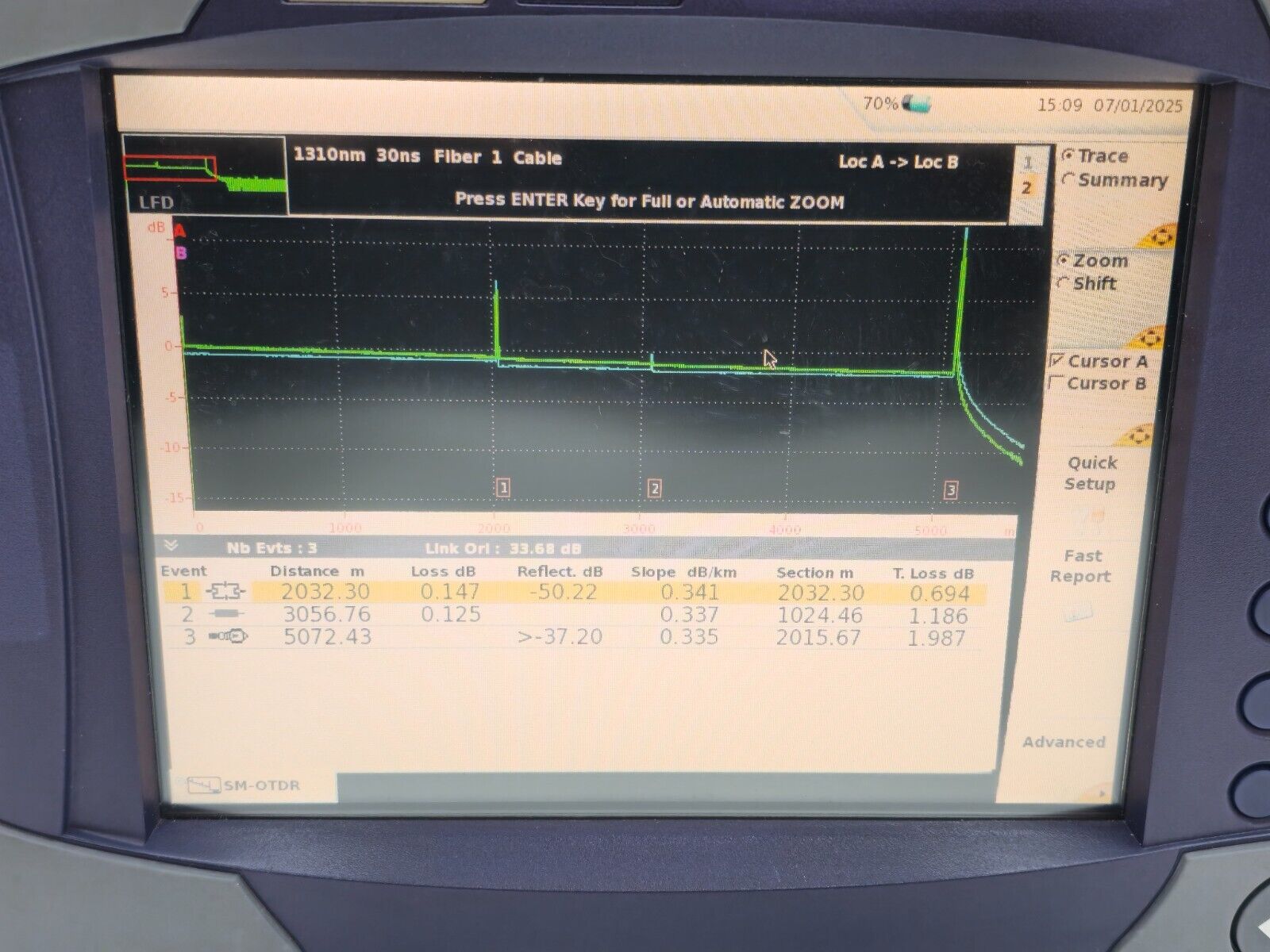Select the Summary radio option
This screenshot has height=952, width=1270.
tap(1068, 180)
